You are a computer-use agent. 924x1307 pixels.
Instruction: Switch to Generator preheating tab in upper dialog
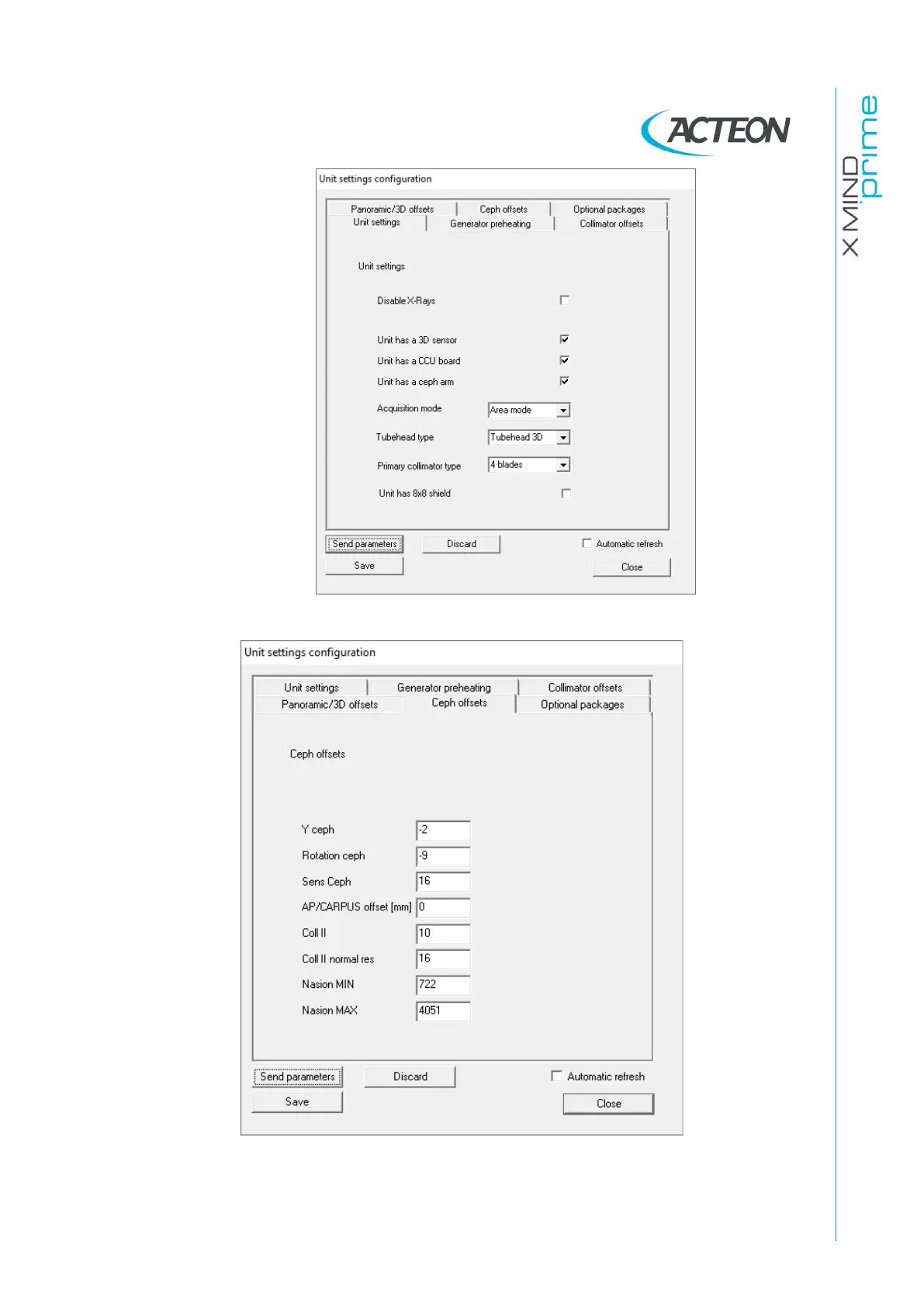490,224
